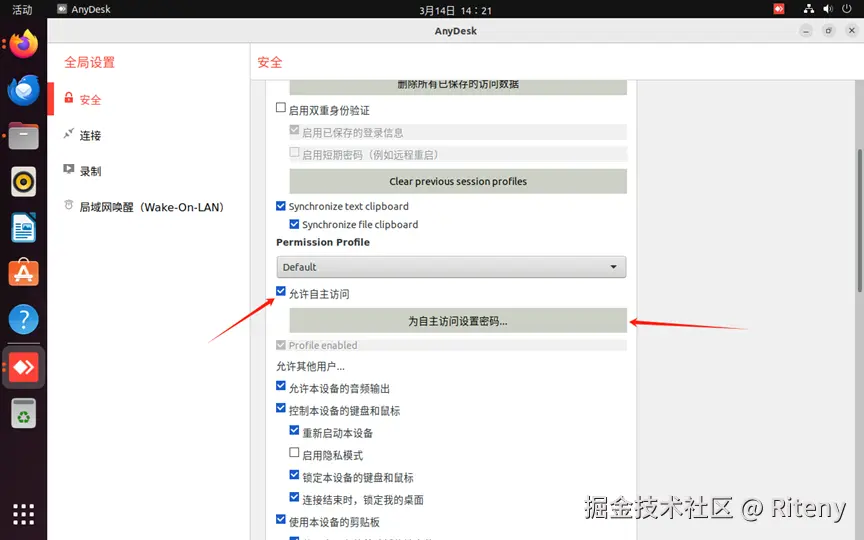The width and height of the screenshot is (864, 540).
Task: Click the recording icon beside 录制
Action: coord(68,169)
